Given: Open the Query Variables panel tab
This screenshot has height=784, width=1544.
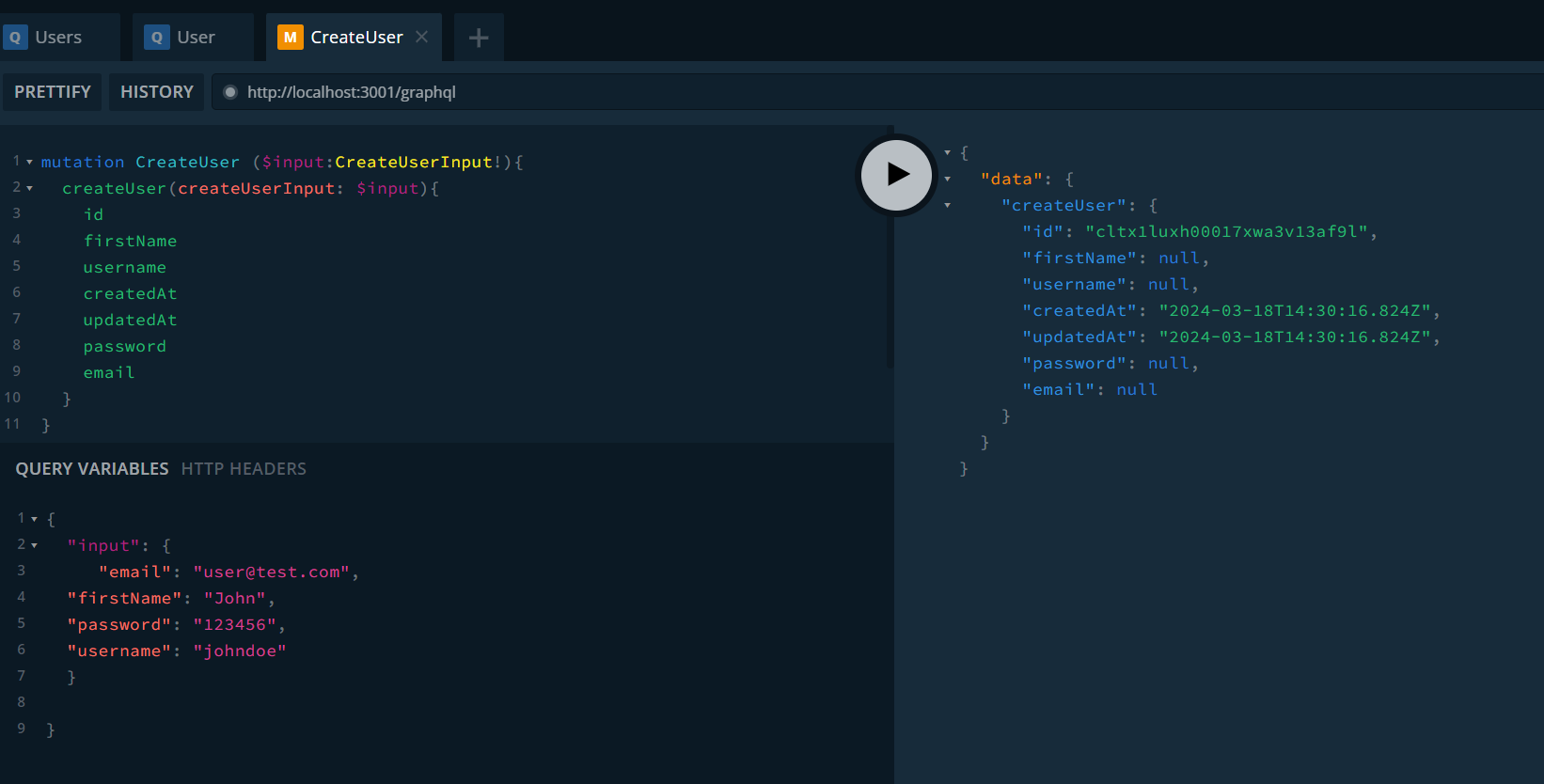Looking at the screenshot, I should click(x=92, y=469).
